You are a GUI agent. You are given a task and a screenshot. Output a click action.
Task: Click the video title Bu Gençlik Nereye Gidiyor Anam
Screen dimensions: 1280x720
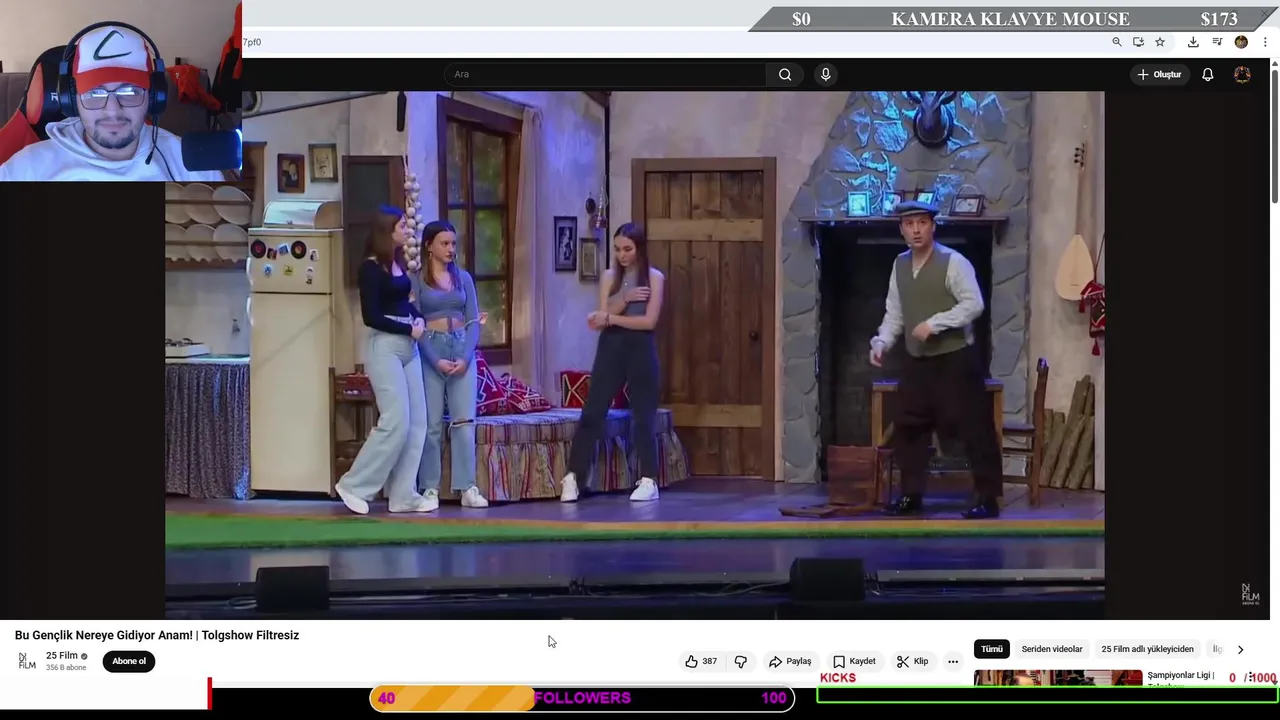(x=157, y=635)
